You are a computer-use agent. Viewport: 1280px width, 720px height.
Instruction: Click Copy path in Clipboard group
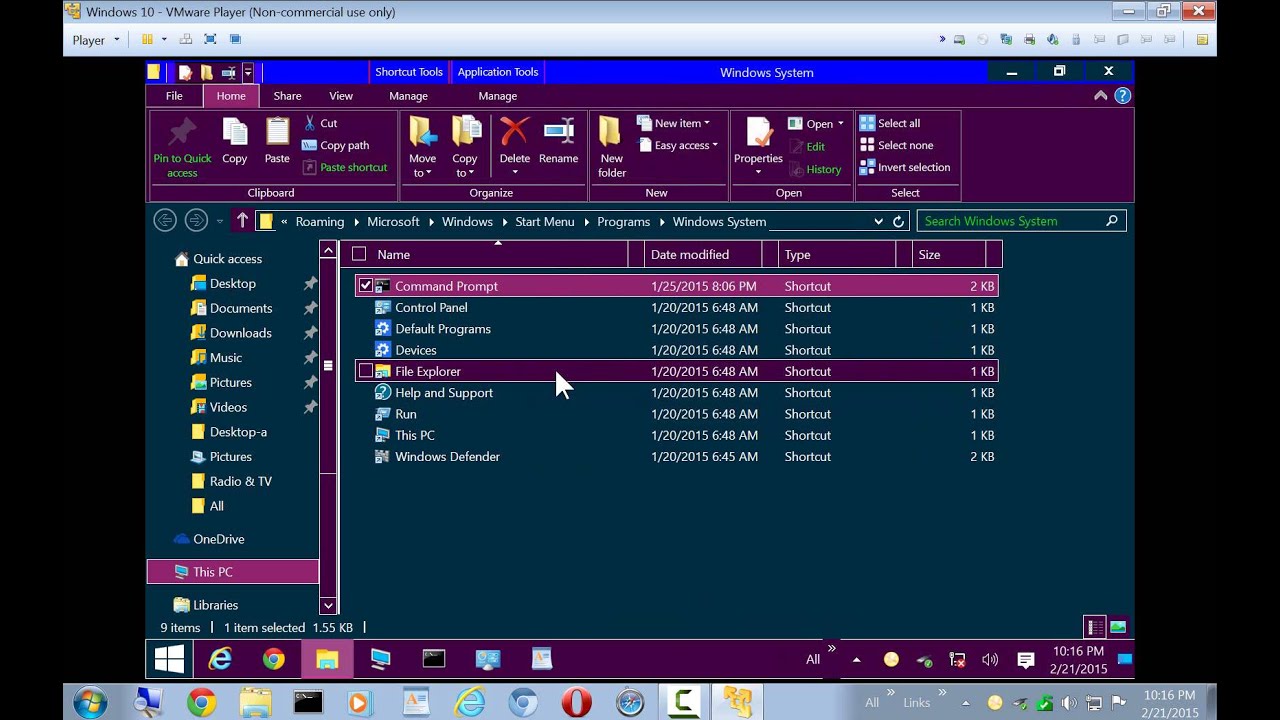(335, 145)
